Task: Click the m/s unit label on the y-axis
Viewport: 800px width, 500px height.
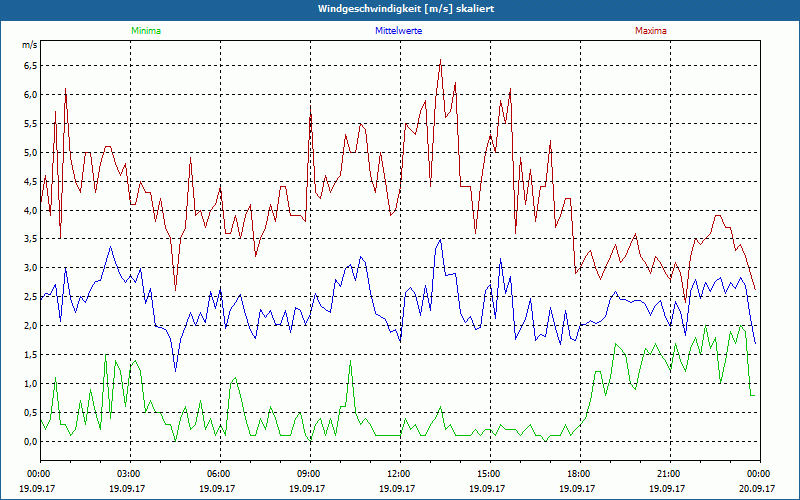Action: pyautogui.click(x=30, y=45)
